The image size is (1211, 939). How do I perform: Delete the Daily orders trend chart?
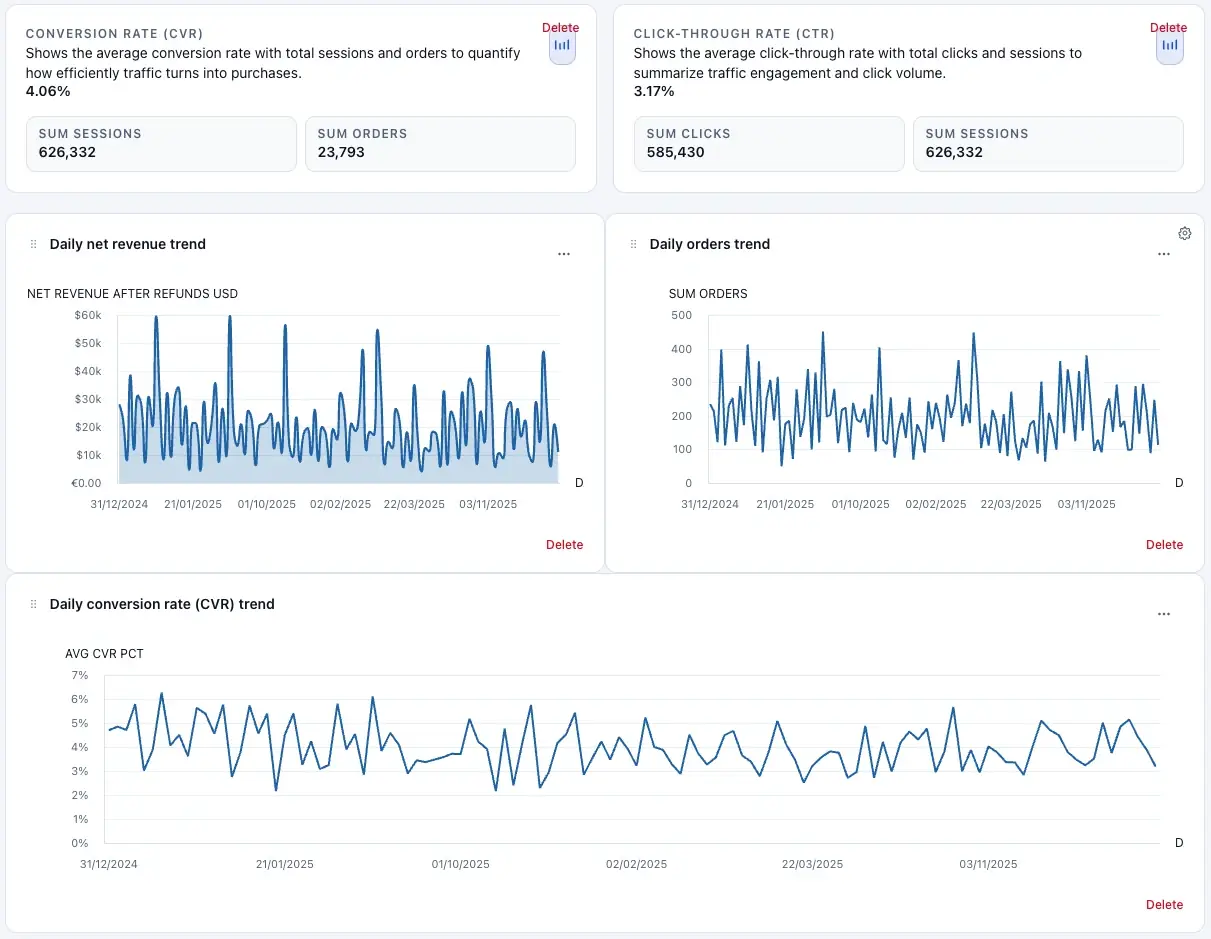click(x=1164, y=544)
